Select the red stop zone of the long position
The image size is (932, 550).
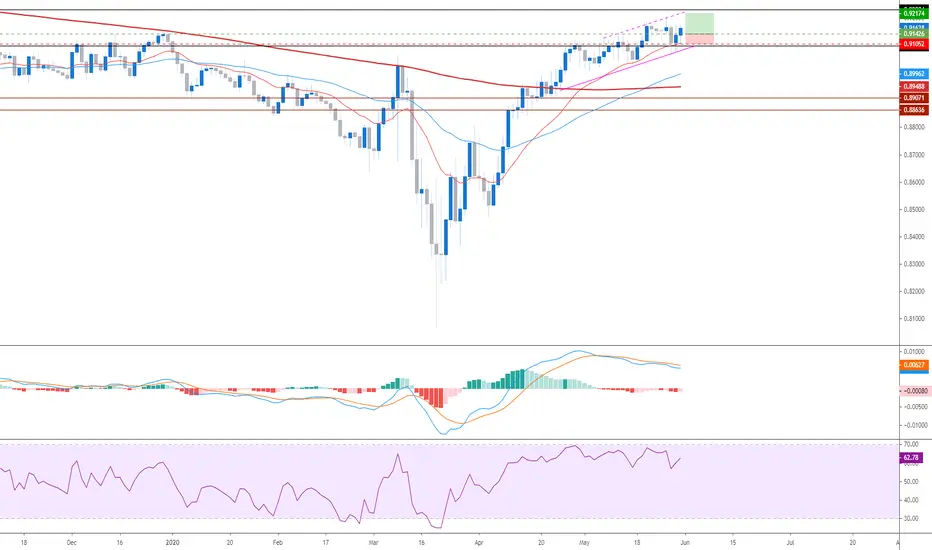coord(700,39)
